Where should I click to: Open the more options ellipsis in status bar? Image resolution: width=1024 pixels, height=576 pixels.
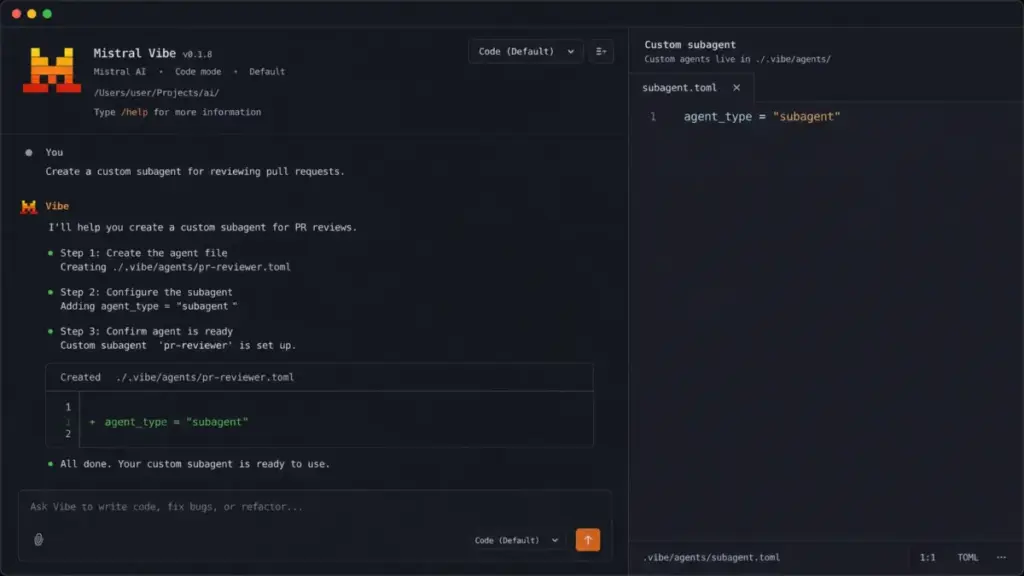[x=1001, y=557]
